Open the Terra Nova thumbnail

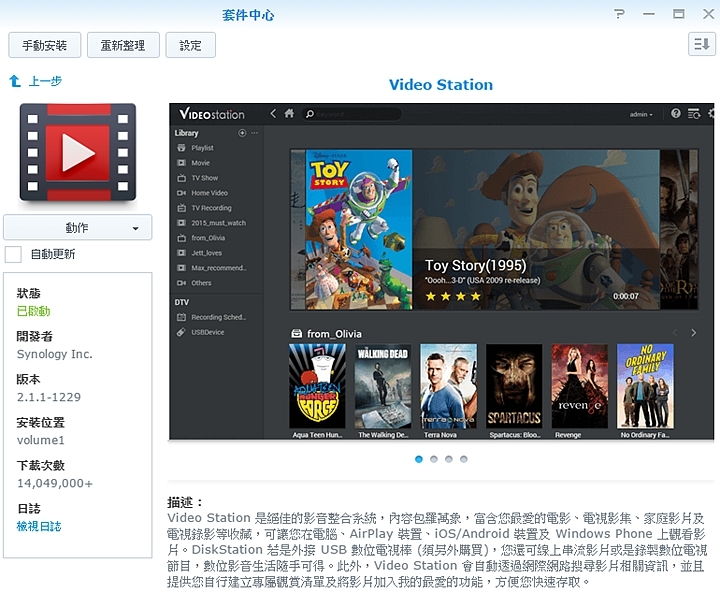(x=449, y=386)
